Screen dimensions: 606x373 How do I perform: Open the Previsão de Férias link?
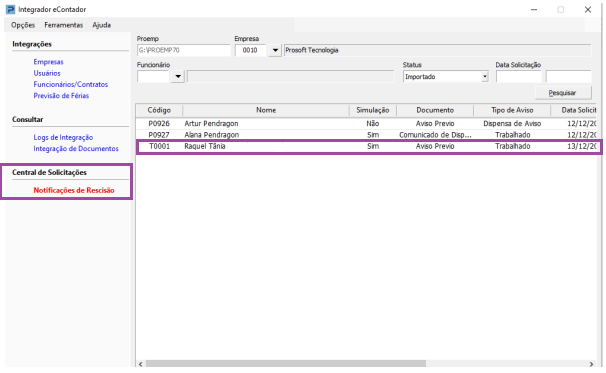point(61,95)
